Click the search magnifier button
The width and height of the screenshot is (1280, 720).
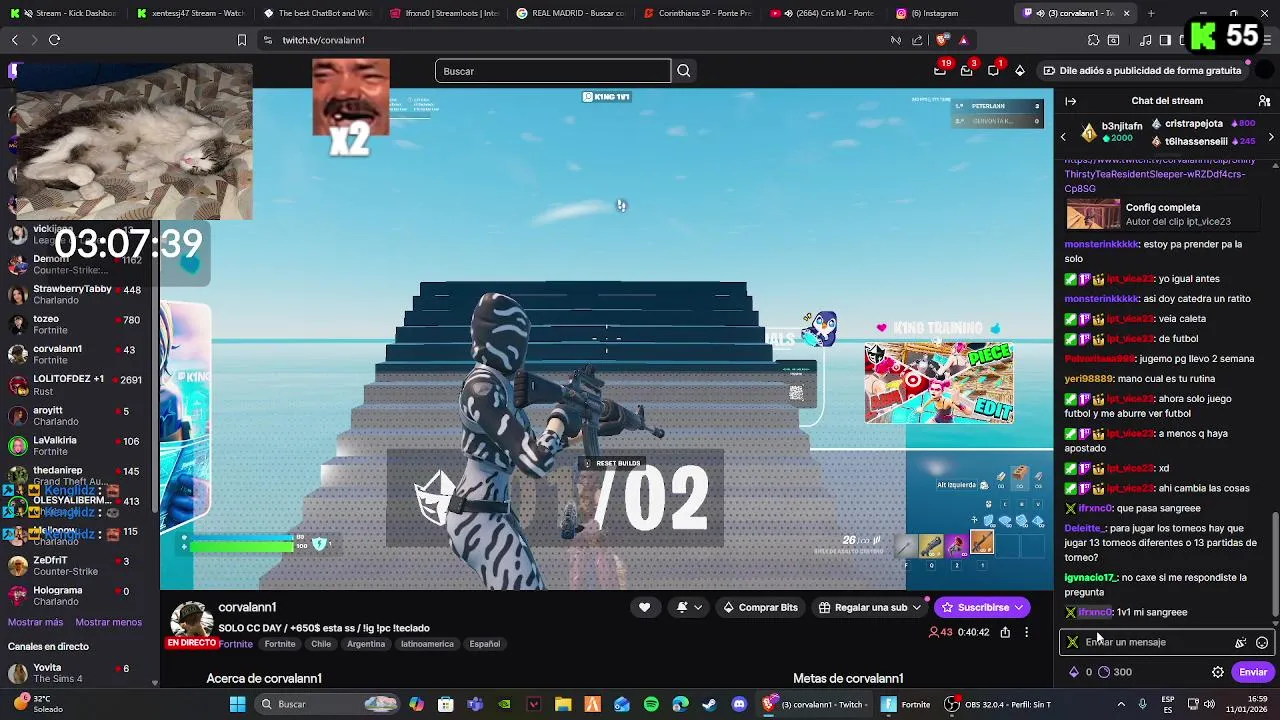coord(684,71)
